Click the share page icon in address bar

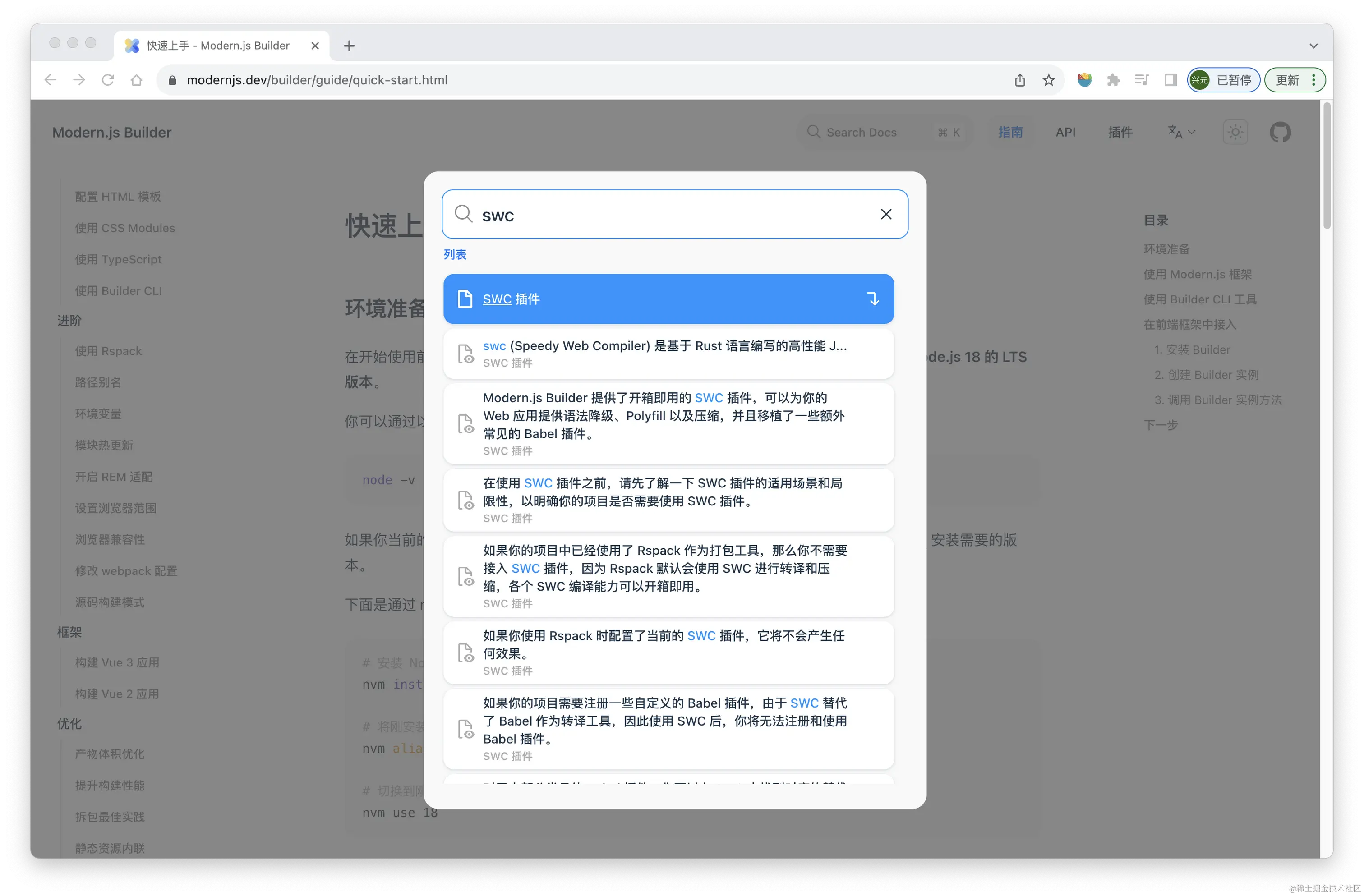[x=1019, y=80]
